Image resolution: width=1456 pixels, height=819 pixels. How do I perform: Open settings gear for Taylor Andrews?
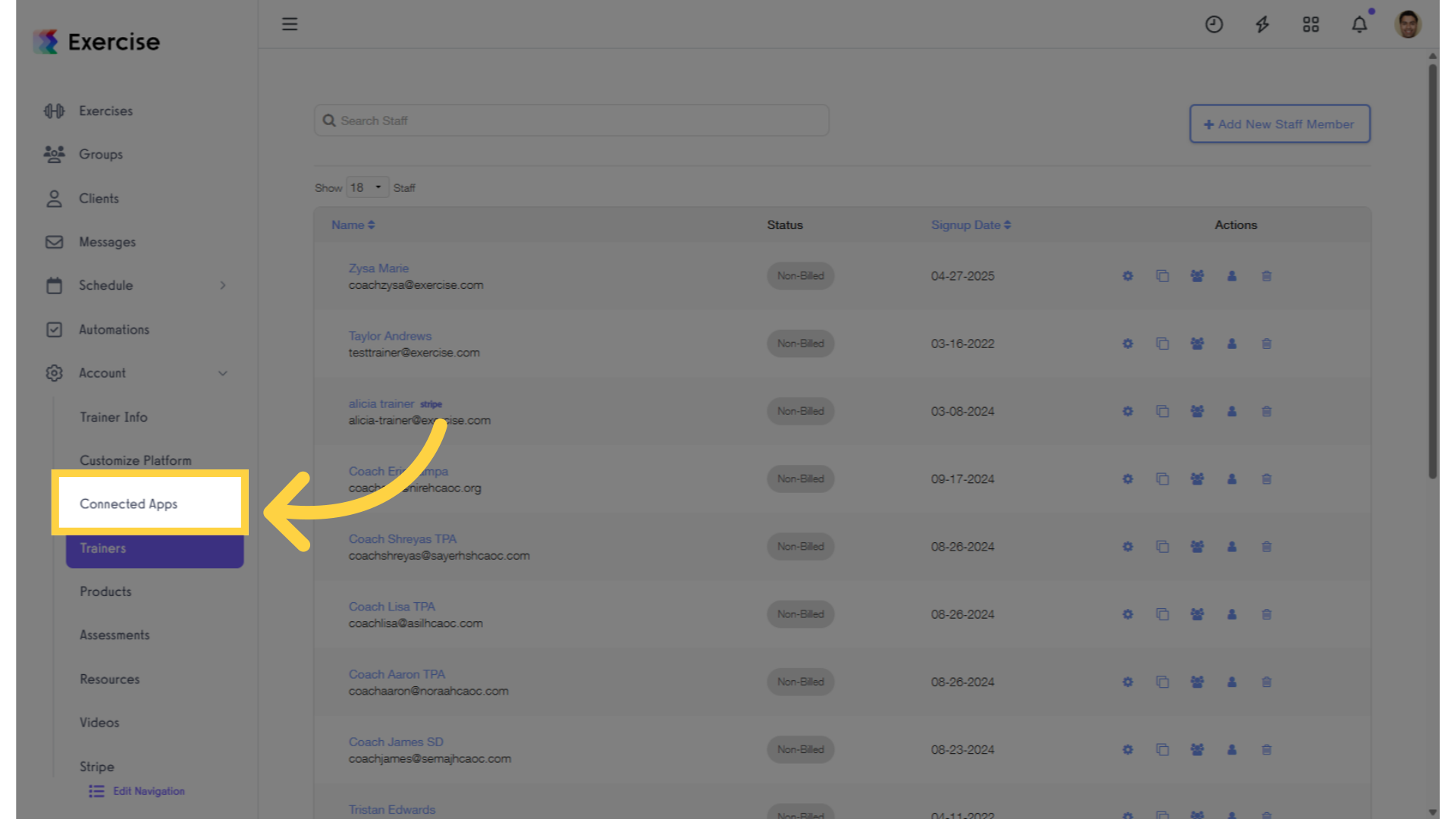(x=1128, y=344)
